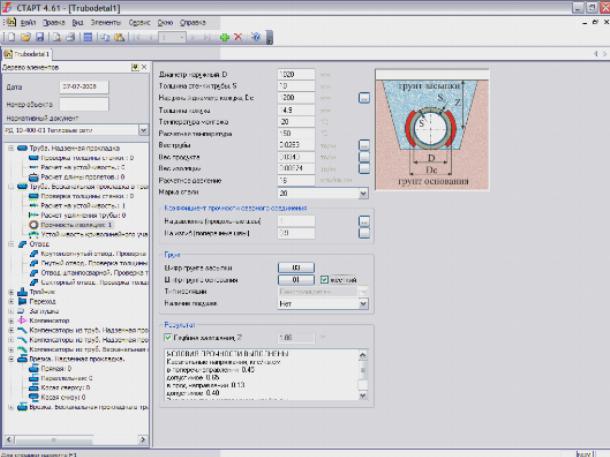Click the soil backfill code 03 button

(295, 267)
